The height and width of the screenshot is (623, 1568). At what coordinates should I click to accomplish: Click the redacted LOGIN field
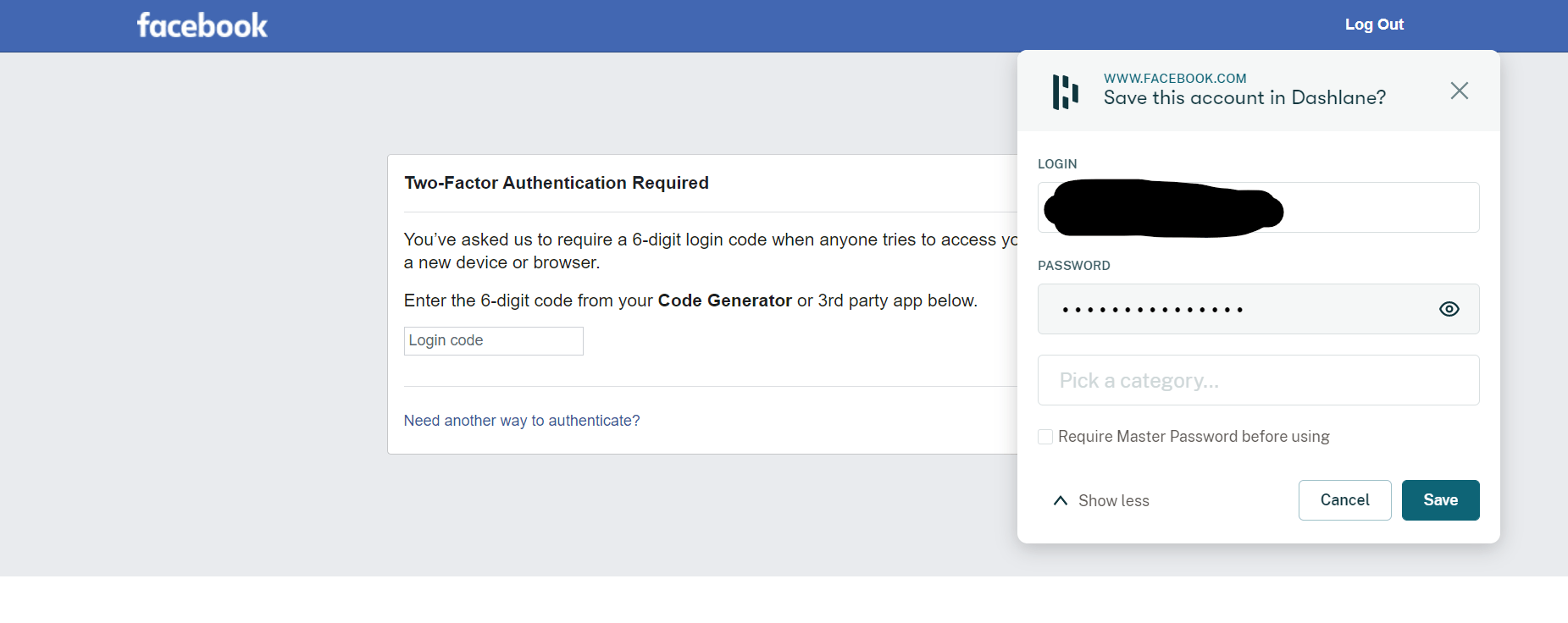pyautogui.click(x=1258, y=207)
